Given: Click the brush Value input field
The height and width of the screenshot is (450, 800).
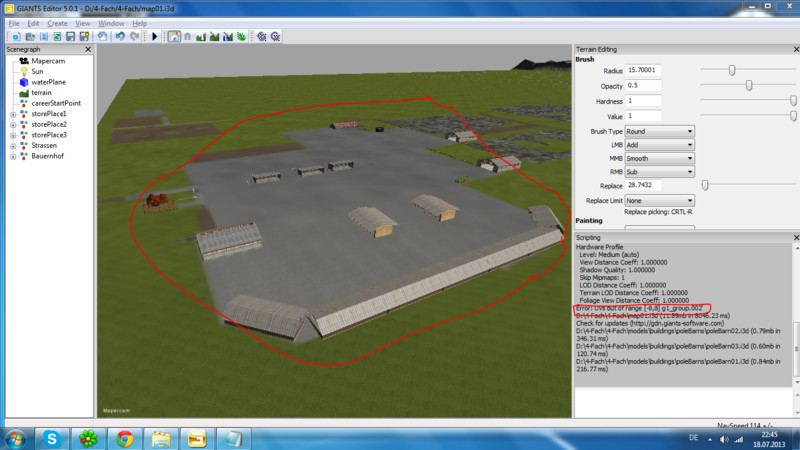Looking at the screenshot, I should (643, 116).
